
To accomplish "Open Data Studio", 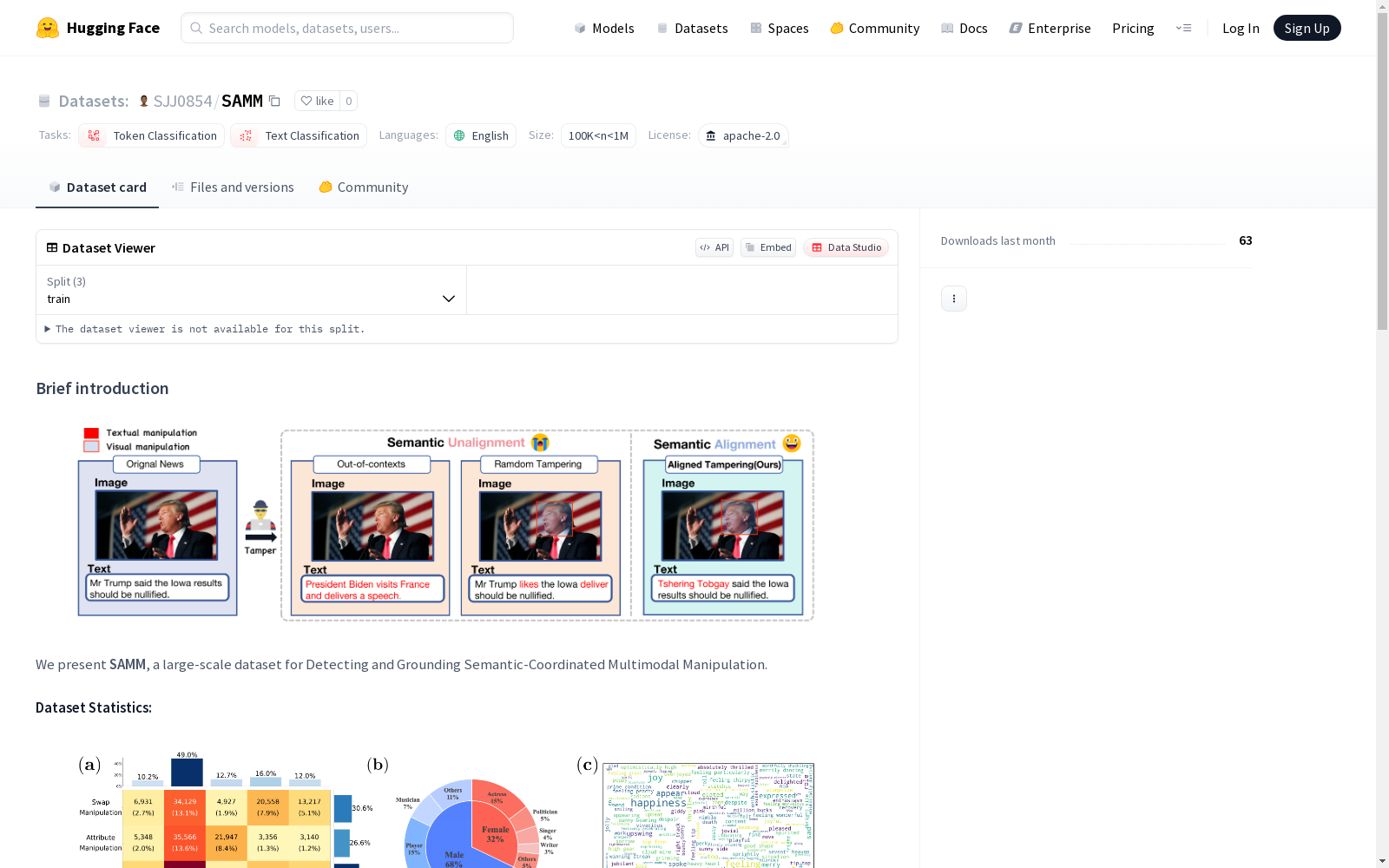I will [x=846, y=247].
